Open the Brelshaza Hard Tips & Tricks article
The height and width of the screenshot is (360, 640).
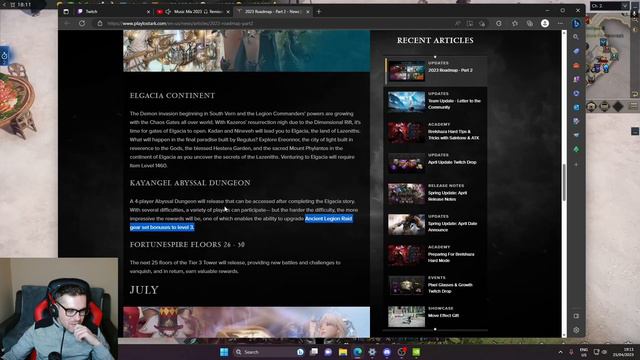(x=436, y=131)
